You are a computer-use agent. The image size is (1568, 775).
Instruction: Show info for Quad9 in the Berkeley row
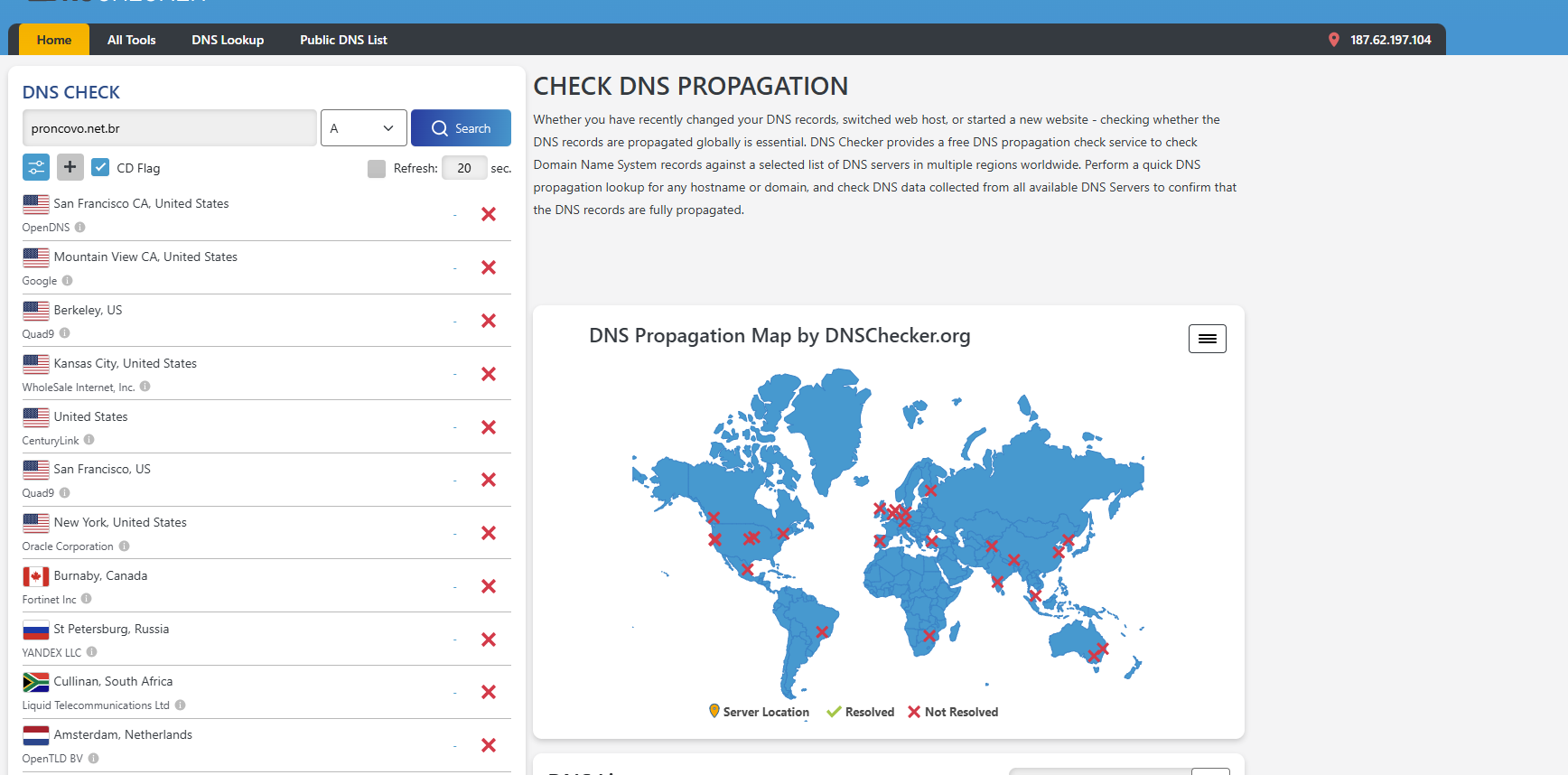point(65,333)
